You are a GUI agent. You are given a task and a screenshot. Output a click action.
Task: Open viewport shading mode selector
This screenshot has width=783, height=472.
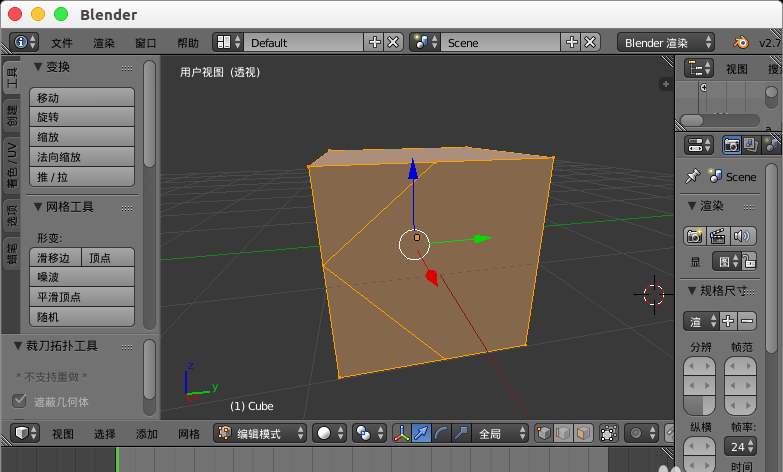pos(330,433)
